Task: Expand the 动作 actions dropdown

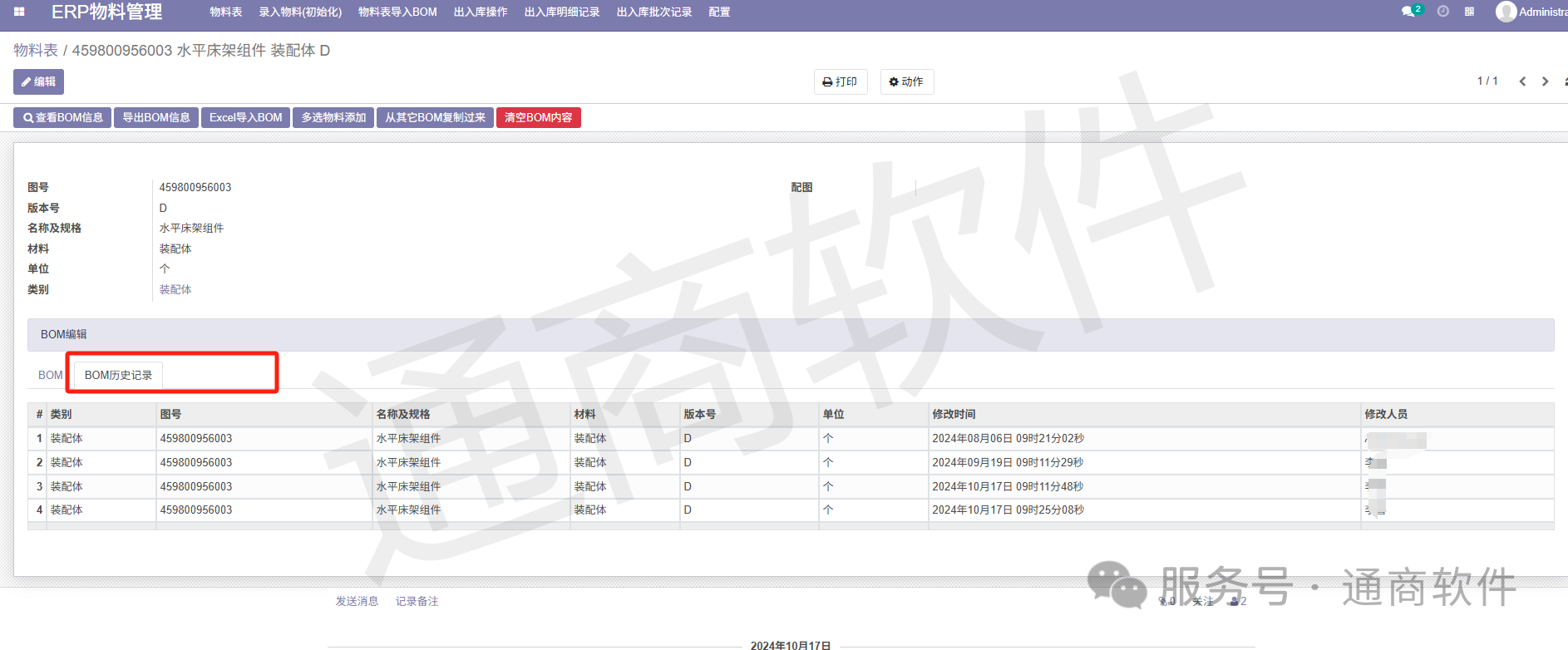Action: [906, 81]
